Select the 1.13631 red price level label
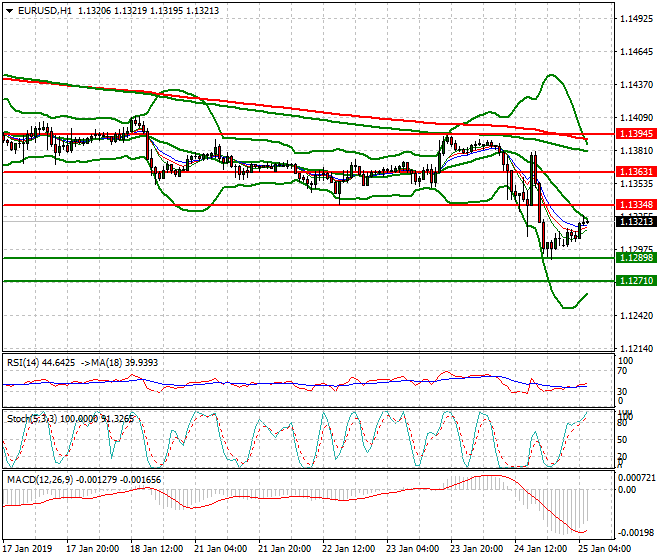Image resolution: width=660 pixels, height=560 pixels. point(636,172)
